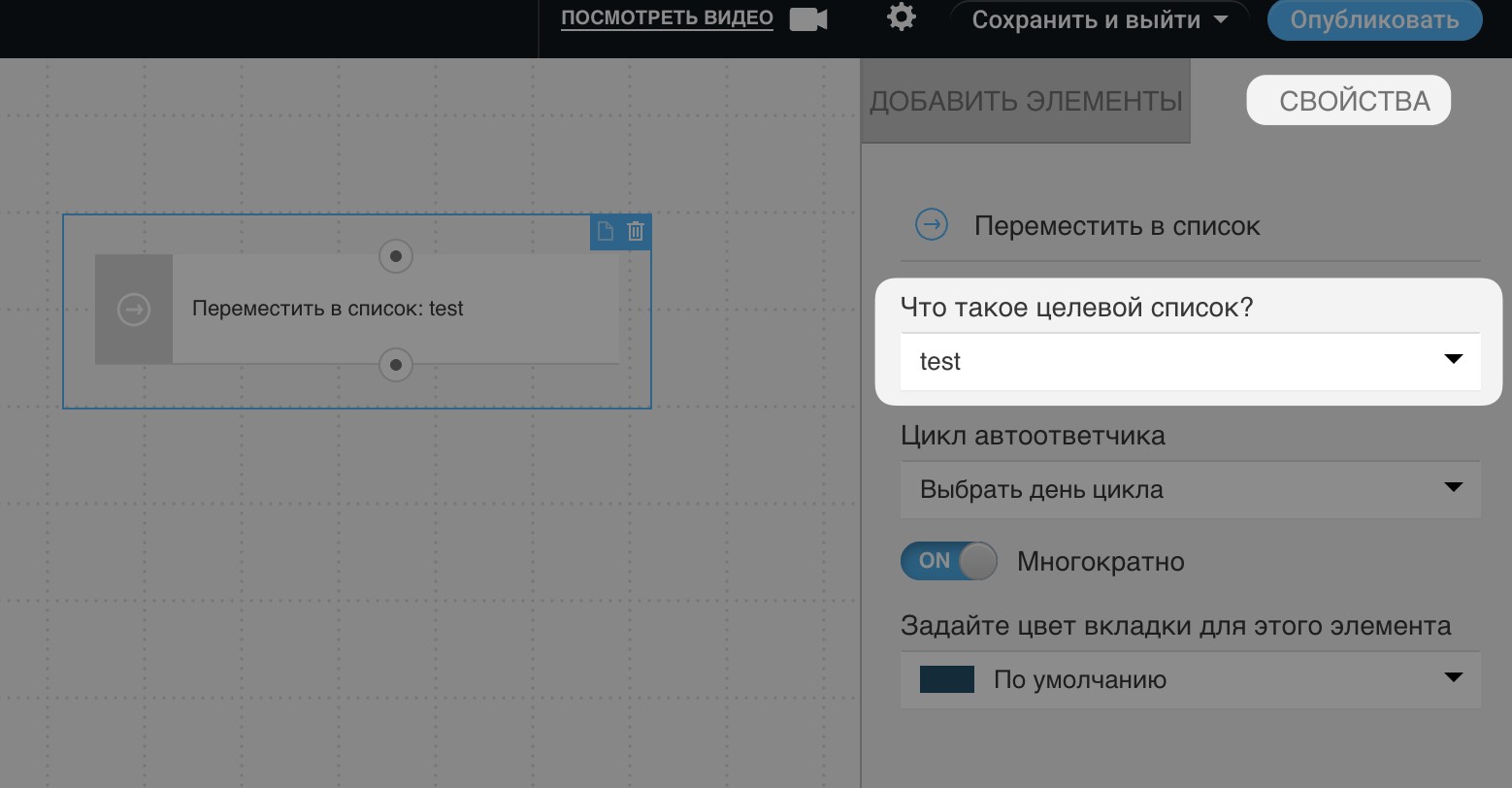Delete the element with the trash icon
The image size is (1512, 788).
[x=635, y=231]
